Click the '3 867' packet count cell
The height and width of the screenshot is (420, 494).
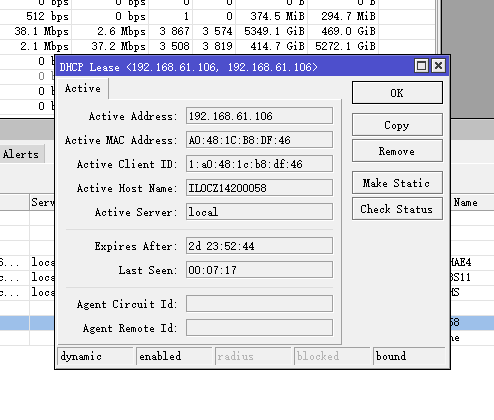(171, 31)
